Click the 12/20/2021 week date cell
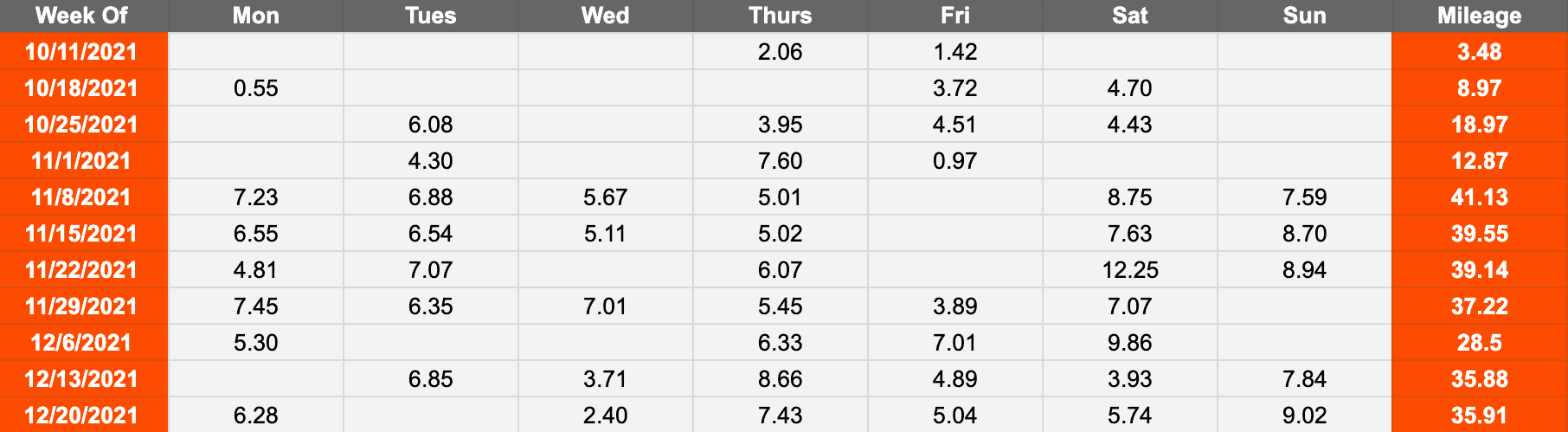Image resolution: width=1568 pixels, height=432 pixels. click(x=83, y=416)
